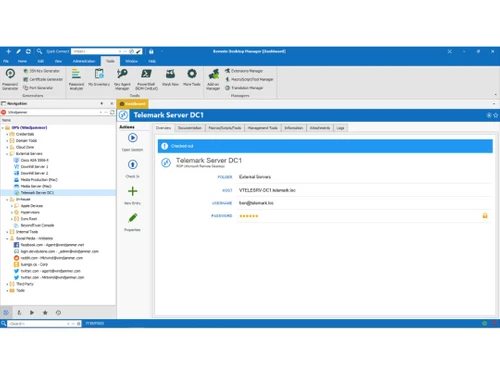Click the play icon in the bottom navigation bar
Screen dimensions: 500x375
pyautogui.click(x=32, y=312)
